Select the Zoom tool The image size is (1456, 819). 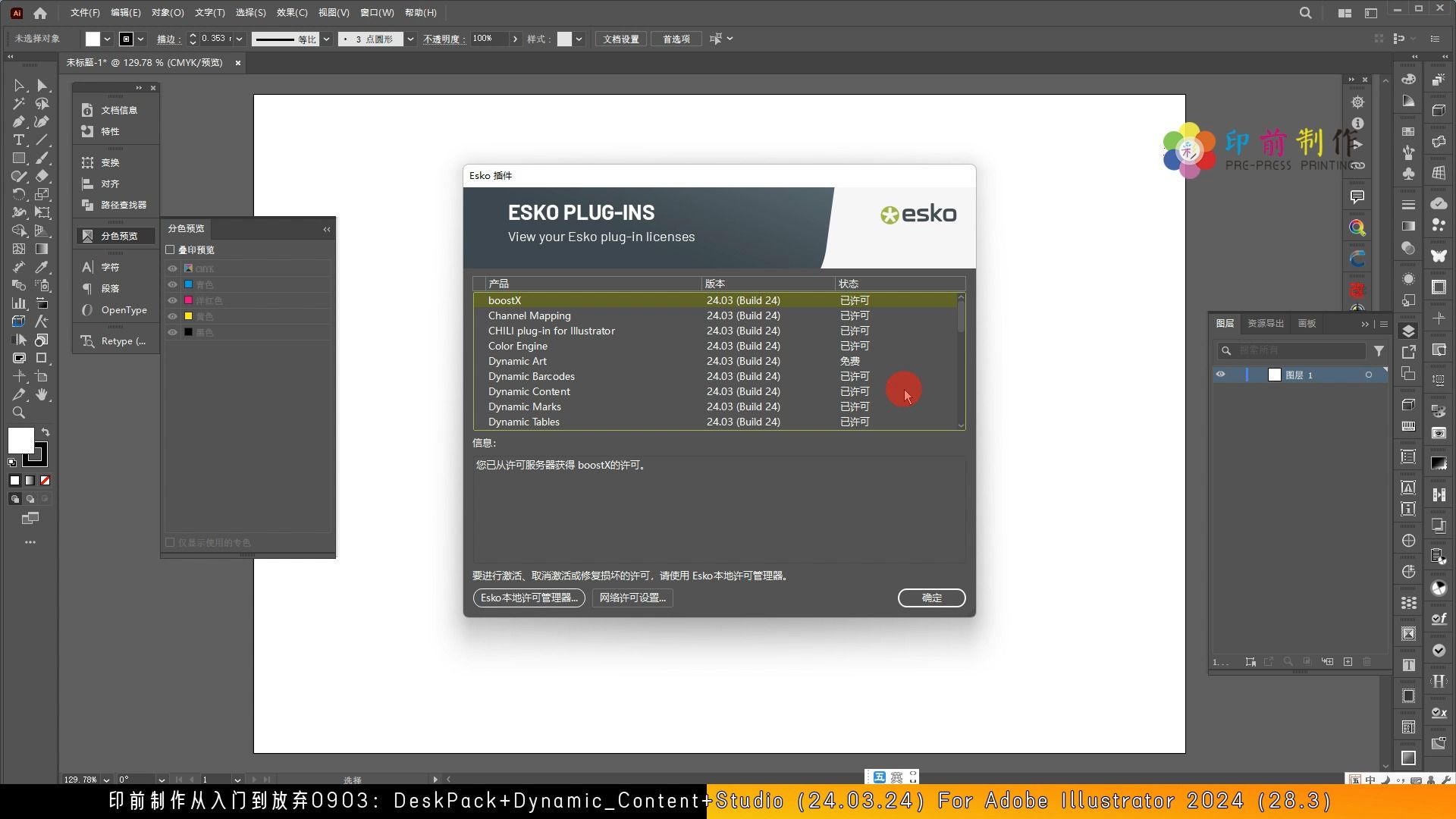[x=19, y=413]
